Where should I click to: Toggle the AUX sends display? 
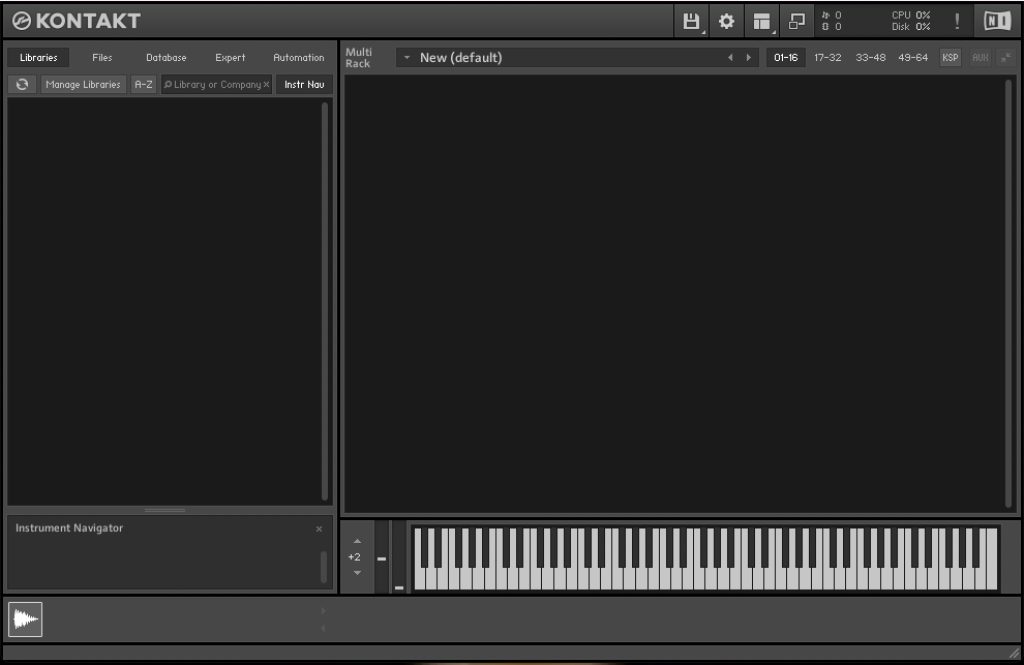pyautogui.click(x=980, y=57)
